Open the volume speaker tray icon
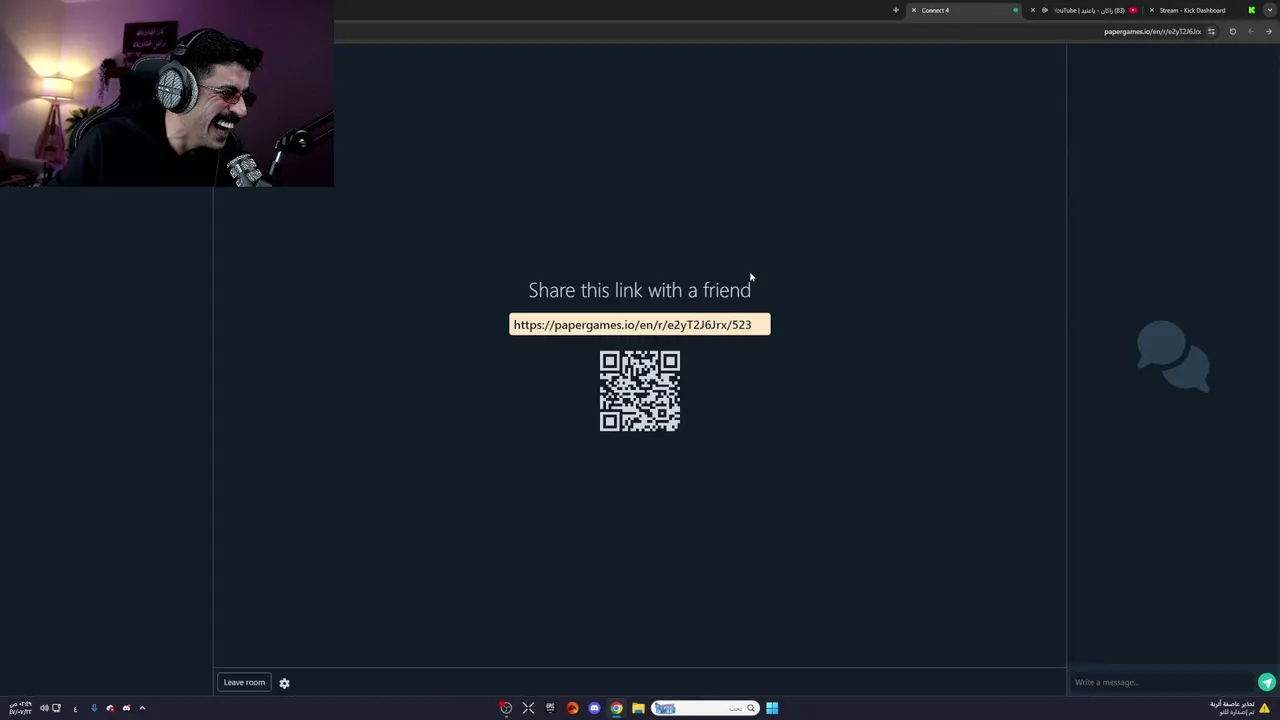 [x=44, y=708]
